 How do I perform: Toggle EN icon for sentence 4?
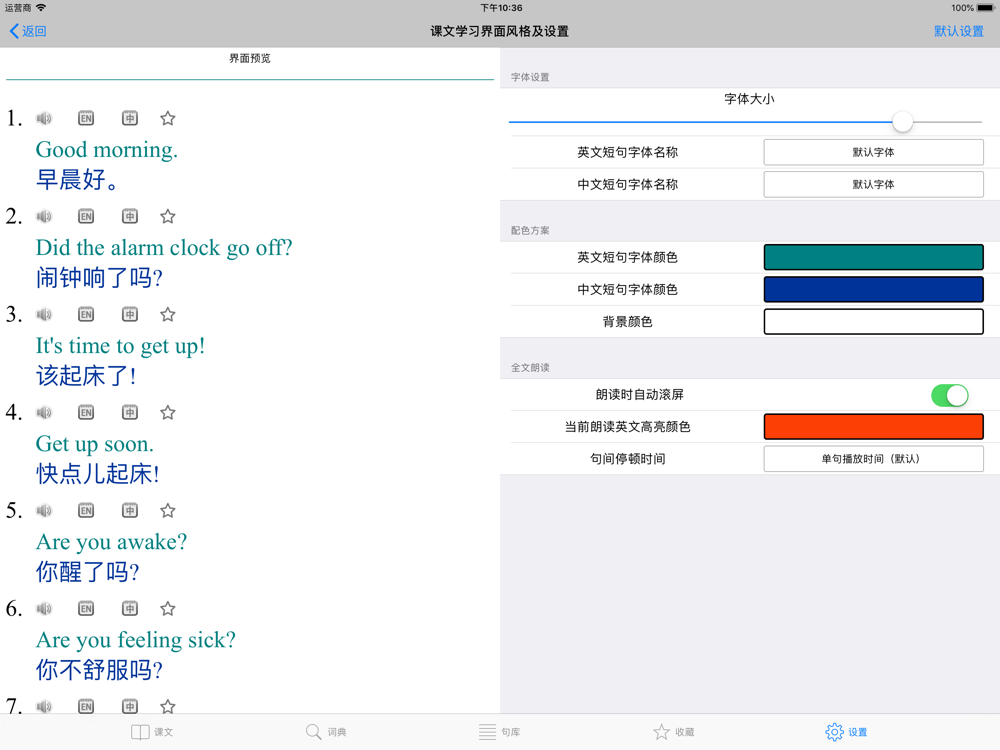click(x=86, y=413)
